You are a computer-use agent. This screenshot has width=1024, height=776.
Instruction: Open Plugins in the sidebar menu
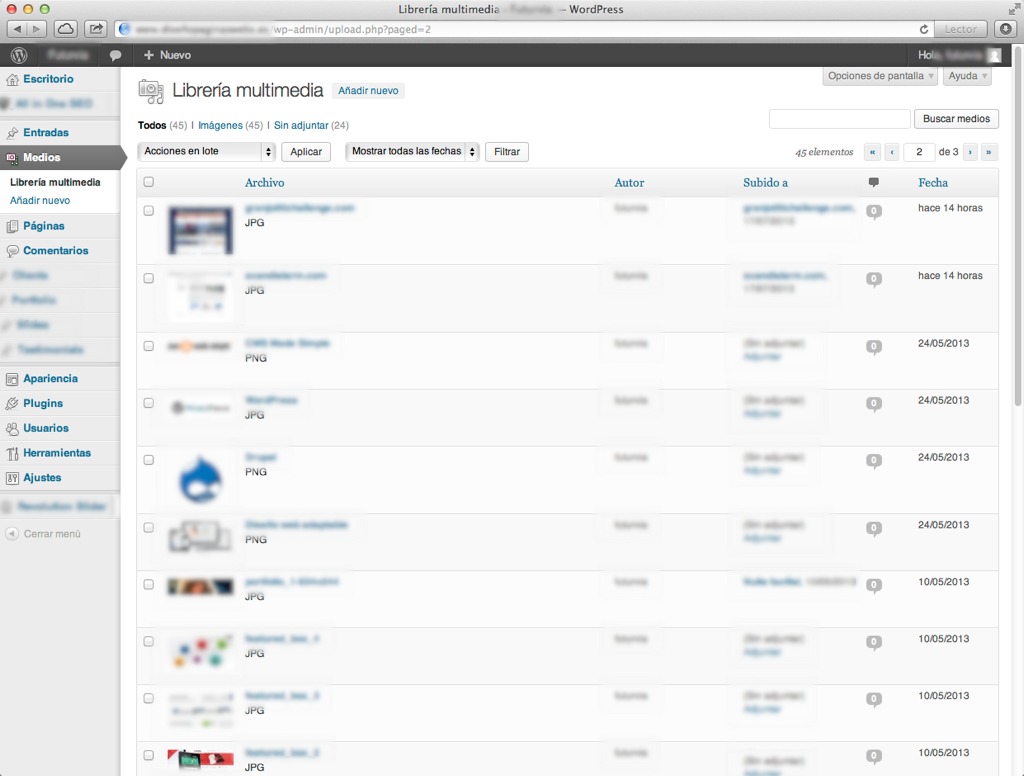tap(43, 403)
